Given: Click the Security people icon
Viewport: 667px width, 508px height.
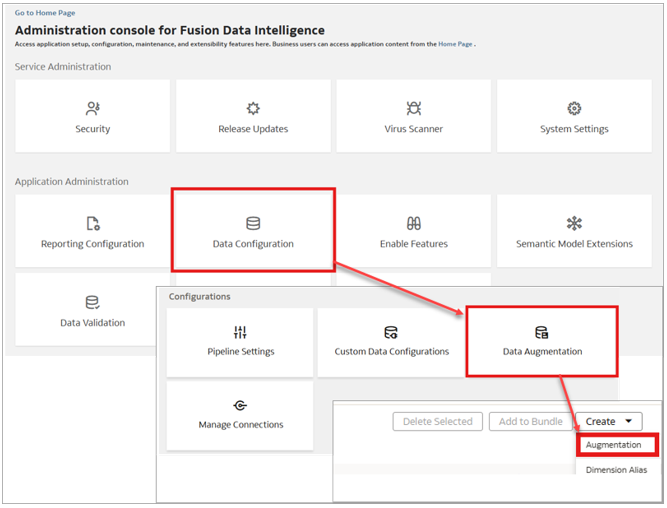Looking at the screenshot, I should click(x=93, y=108).
